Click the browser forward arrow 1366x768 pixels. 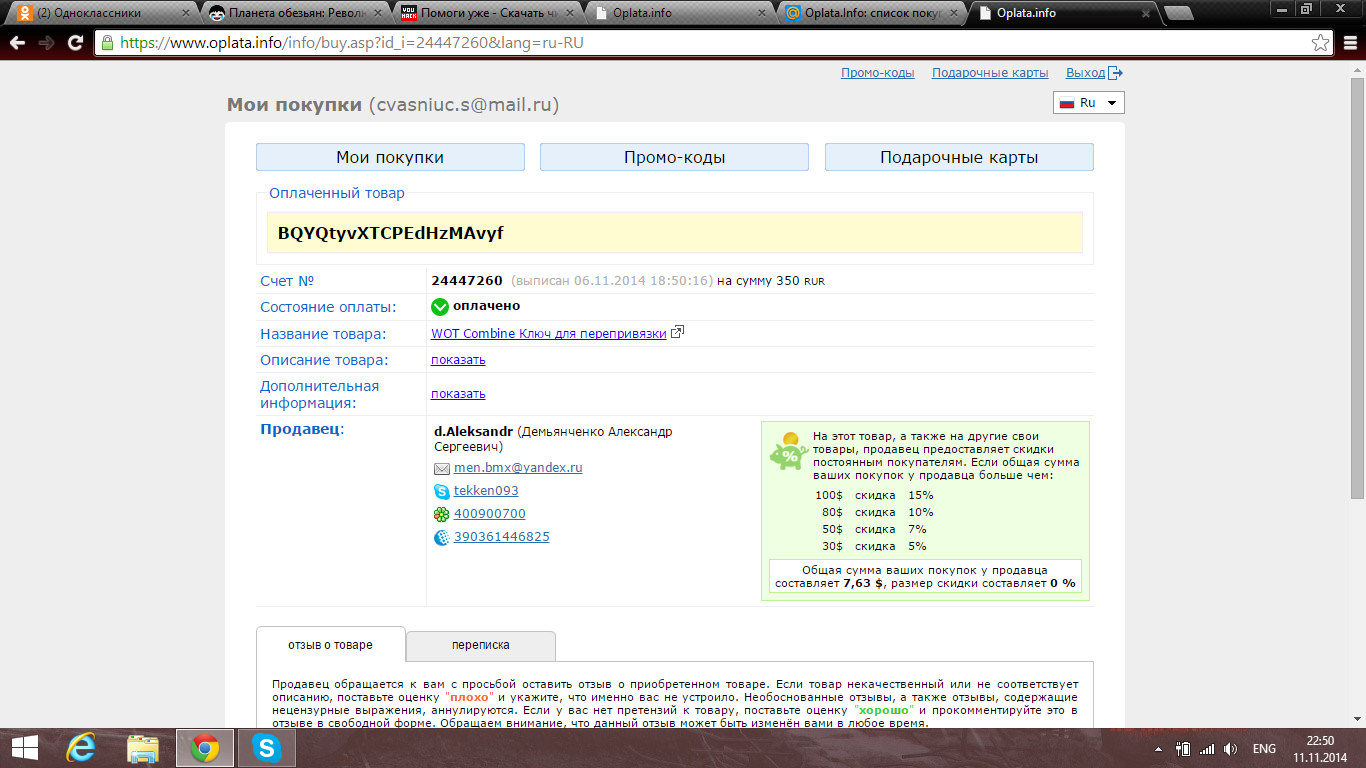pyautogui.click(x=46, y=43)
